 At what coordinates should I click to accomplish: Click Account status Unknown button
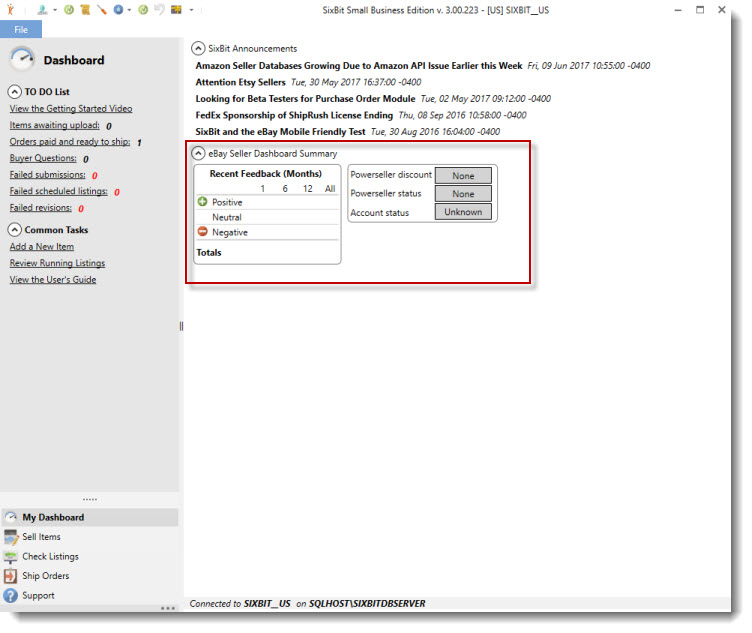click(463, 212)
